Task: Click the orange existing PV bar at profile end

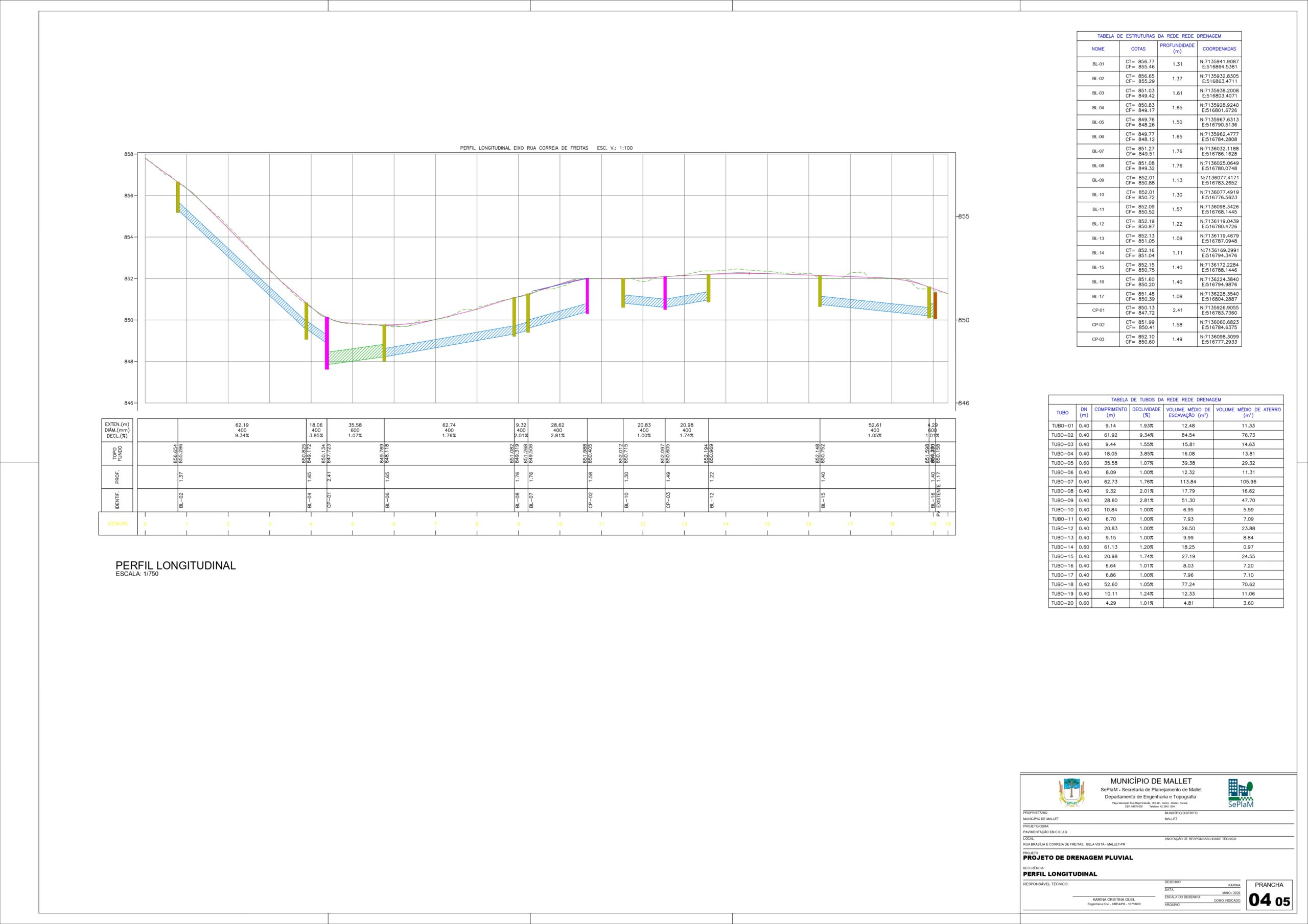Action: point(935,305)
